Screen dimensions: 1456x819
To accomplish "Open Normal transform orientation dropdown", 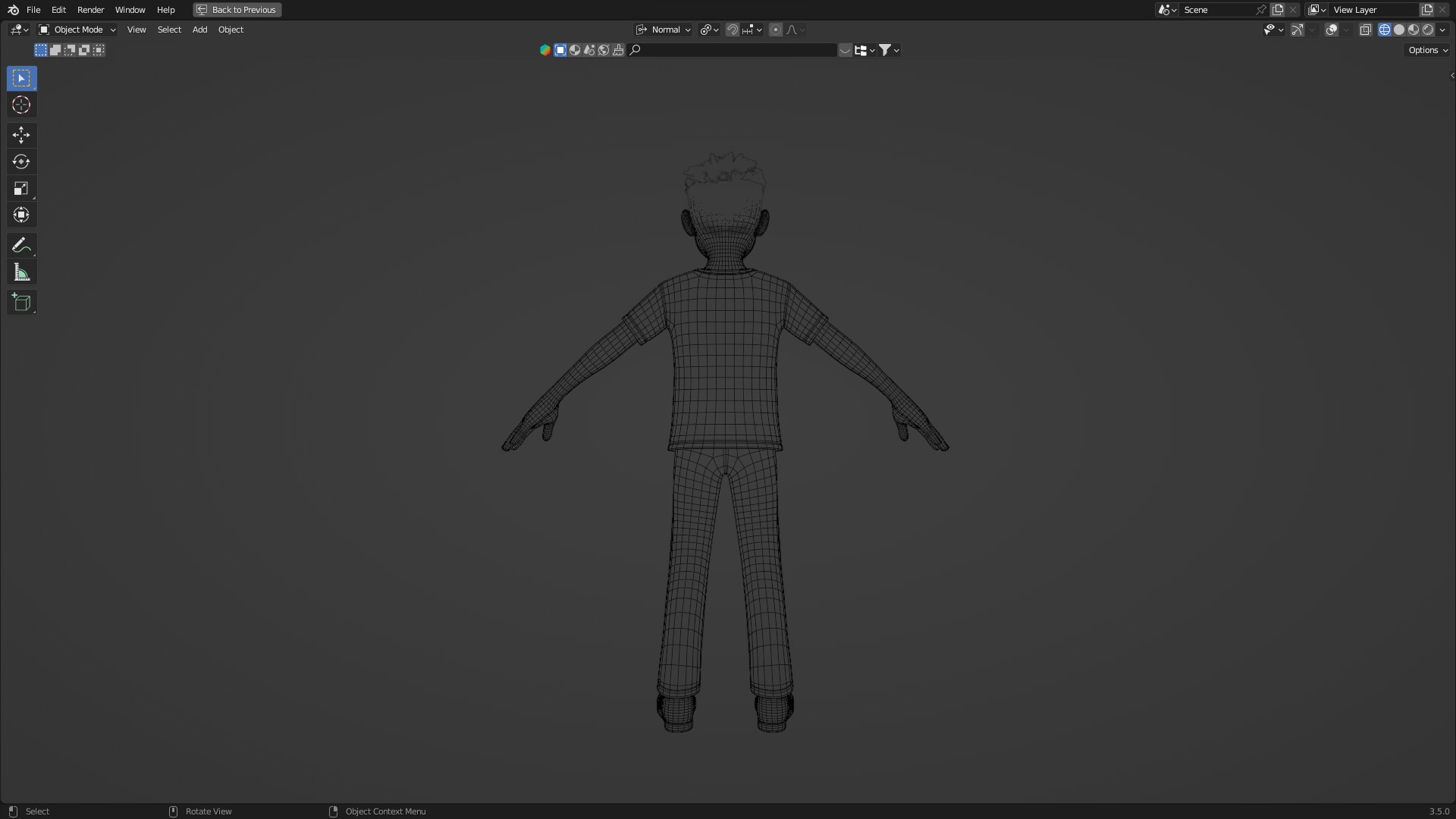I will (x=664, y=30).
